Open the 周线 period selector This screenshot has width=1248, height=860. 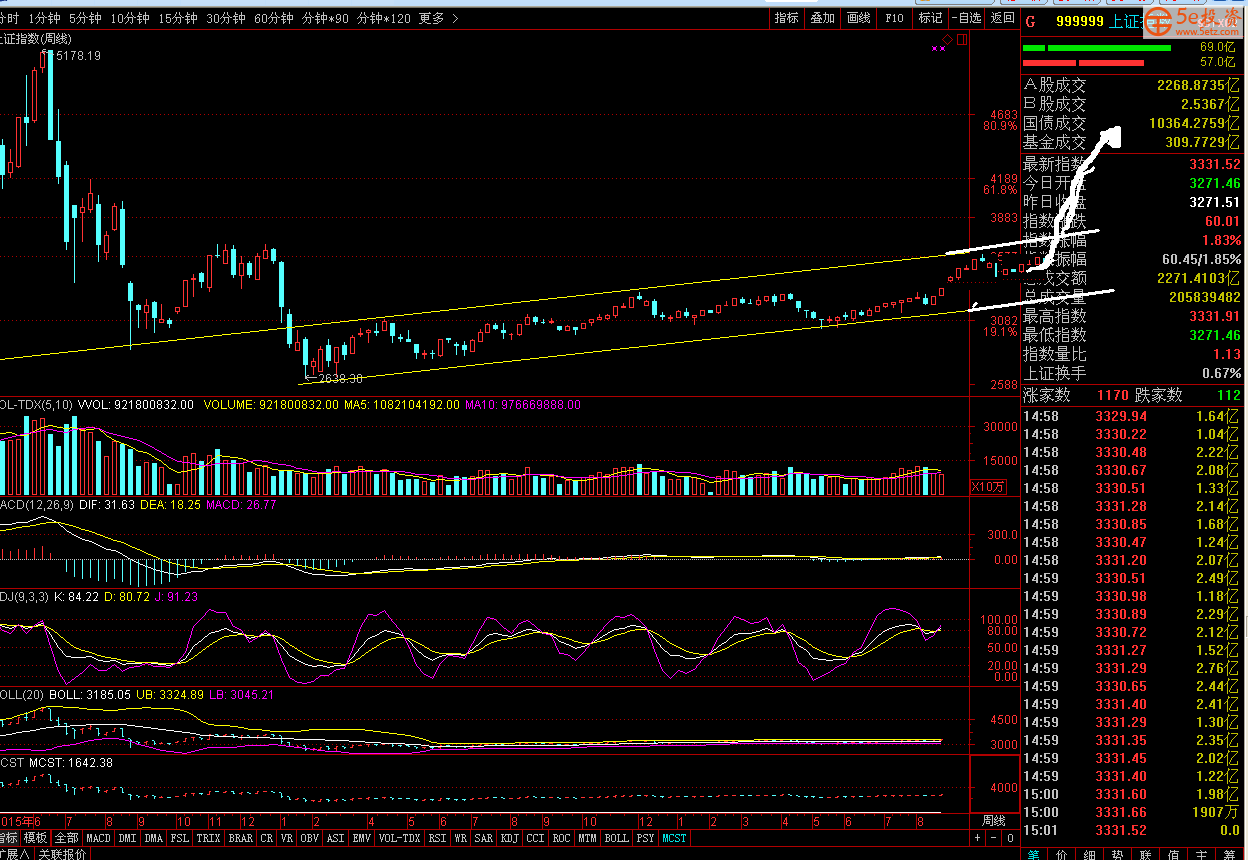click(994, 821)
